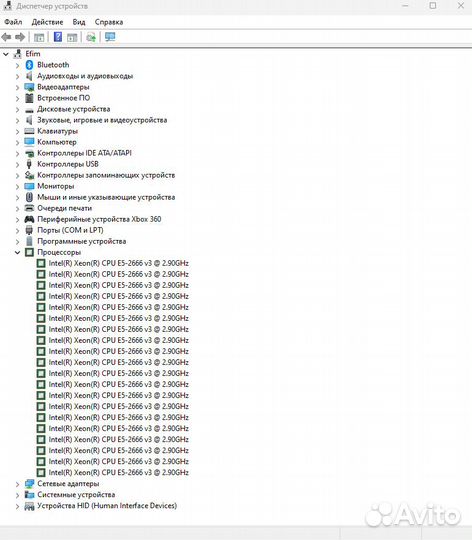The width and height of the screenshot is (472, 540).
Task: Expand Дисковые устройства arrow
Action: click(18, 109)
